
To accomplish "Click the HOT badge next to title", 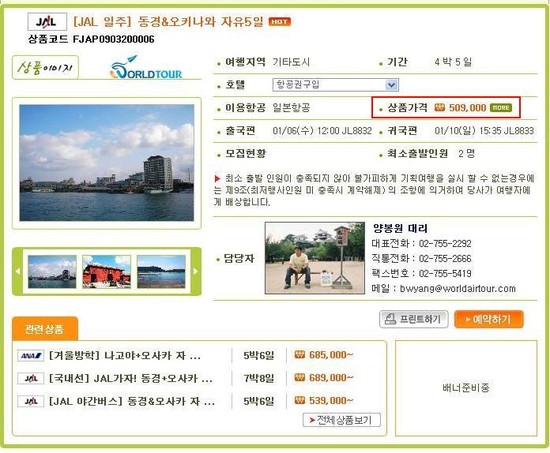I will pos(280,22).
